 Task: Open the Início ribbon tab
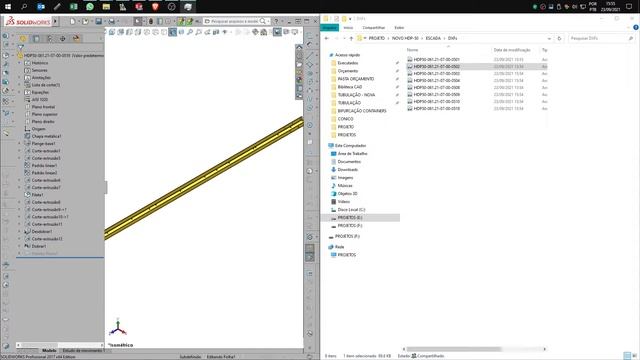pos(348,27)
